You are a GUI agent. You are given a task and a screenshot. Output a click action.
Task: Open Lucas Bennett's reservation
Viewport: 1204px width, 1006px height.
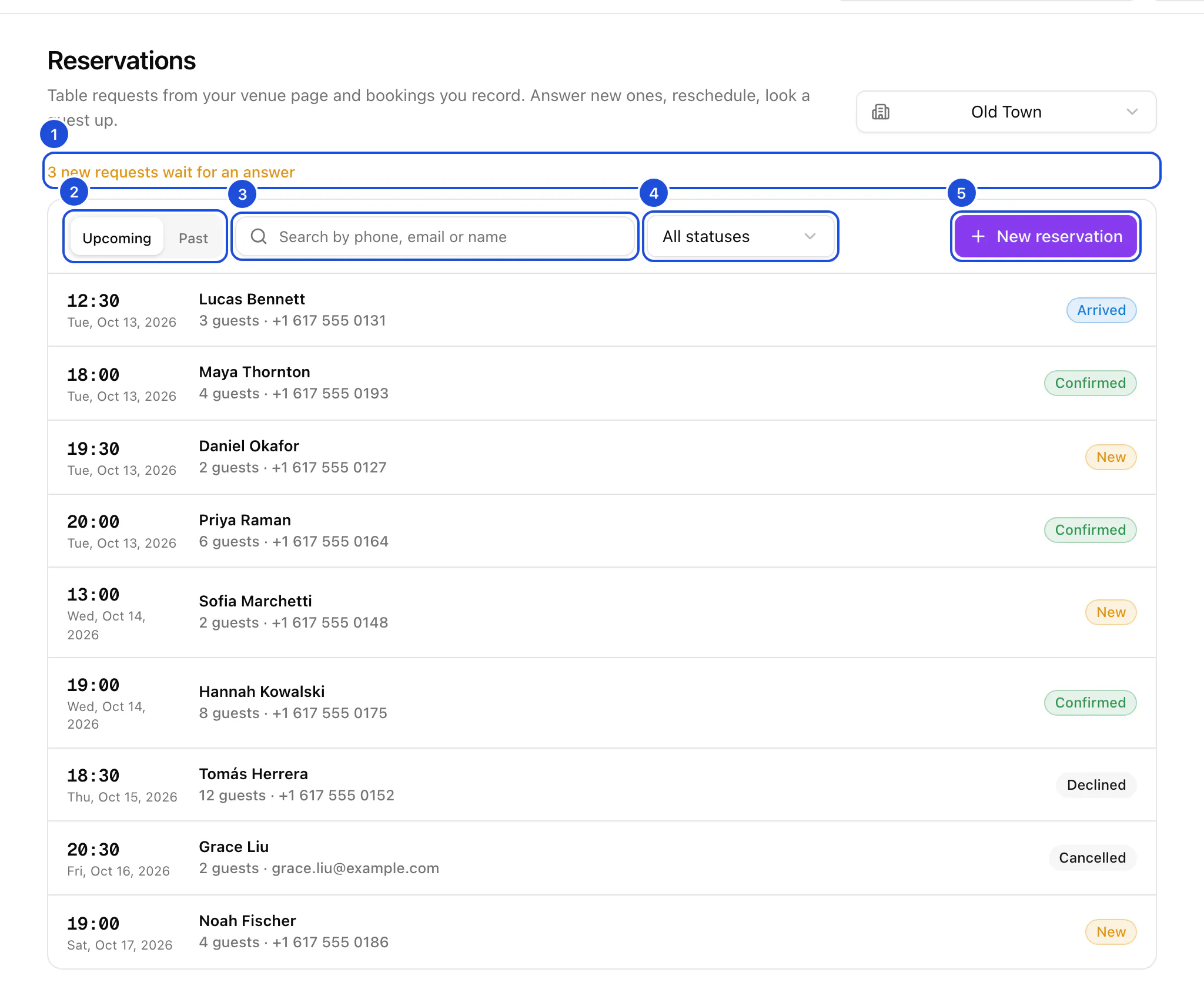601,310
